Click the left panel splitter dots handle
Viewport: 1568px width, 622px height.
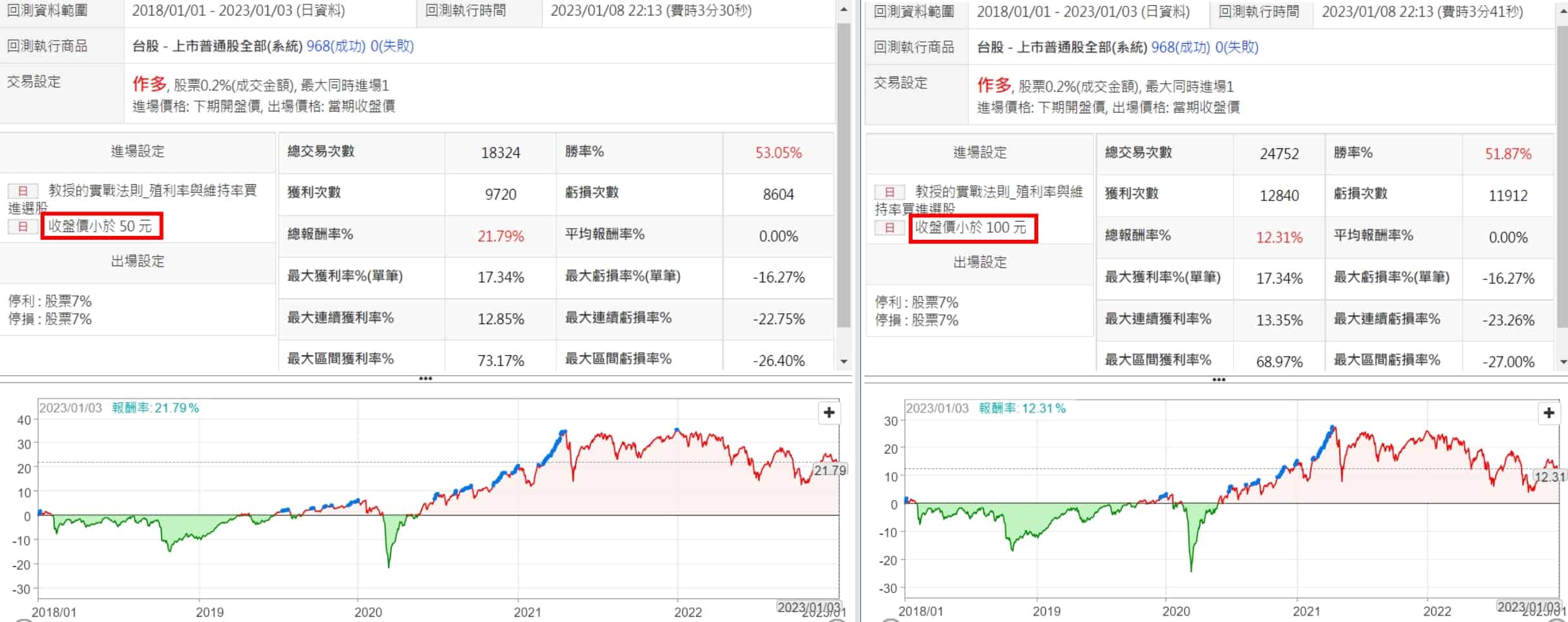pos(425,378)
